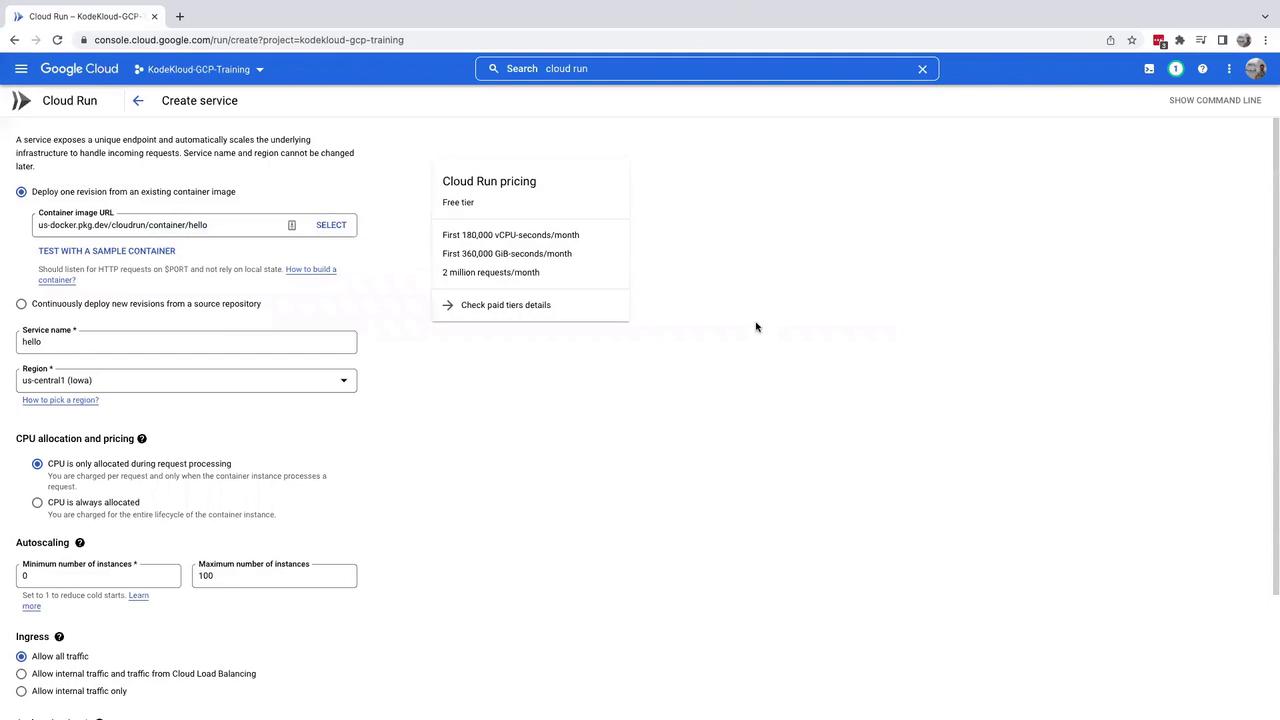Screen dimensions: 1280x720
Task: Select Allow all traffic ingress option
Action: click(21, 657)
